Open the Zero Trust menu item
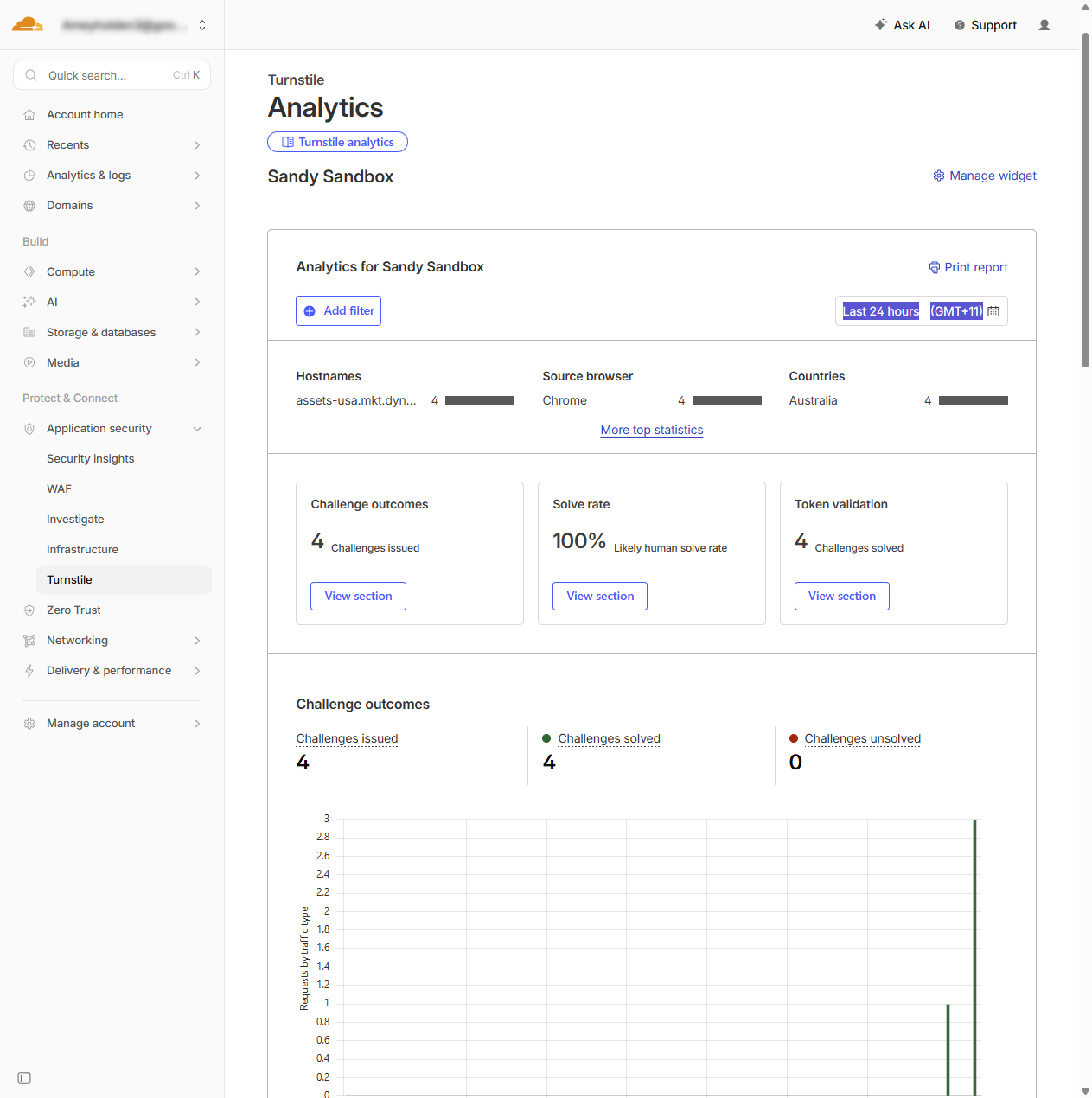The width and height of the screenshot is (1092, 1098). [112, 610]
